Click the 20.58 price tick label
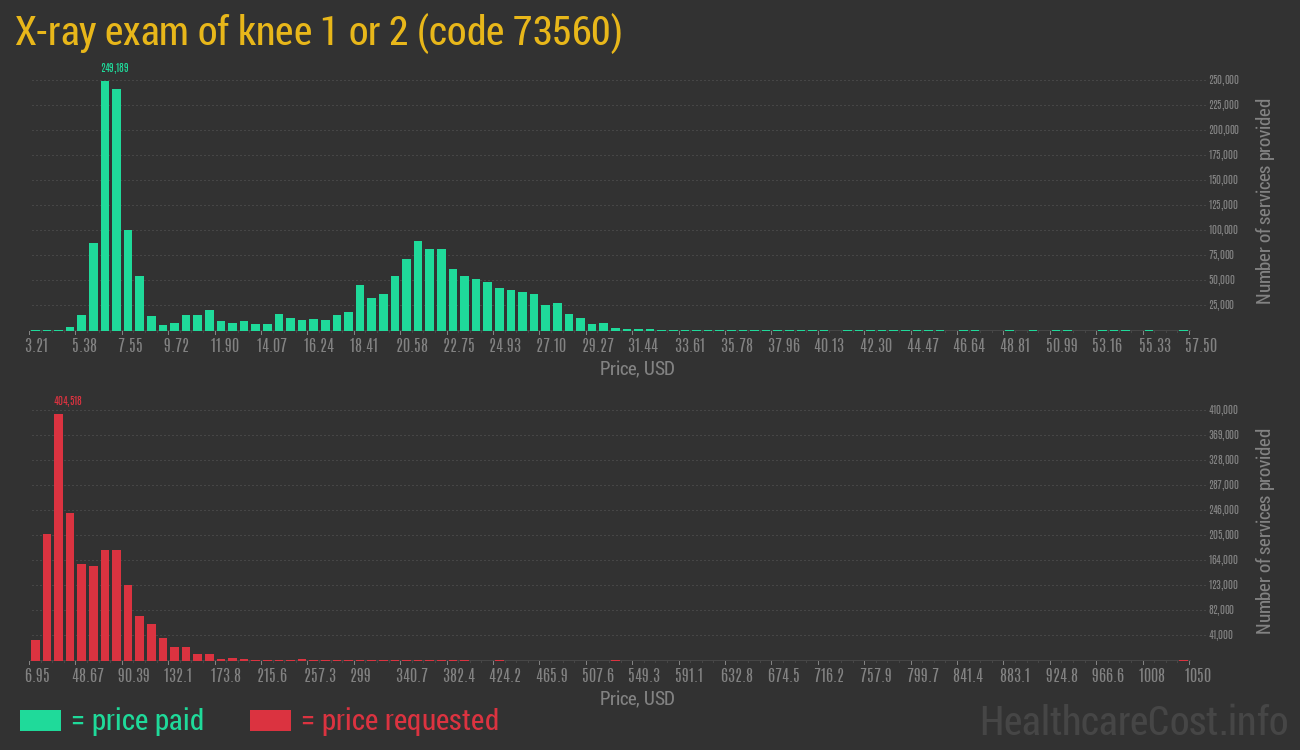The width and height of the screenshot is (1300, 750). point(412,345)
